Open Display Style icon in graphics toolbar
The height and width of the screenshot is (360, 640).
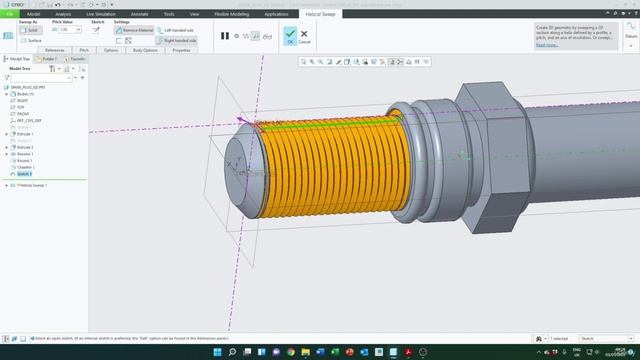coord(347,62)
